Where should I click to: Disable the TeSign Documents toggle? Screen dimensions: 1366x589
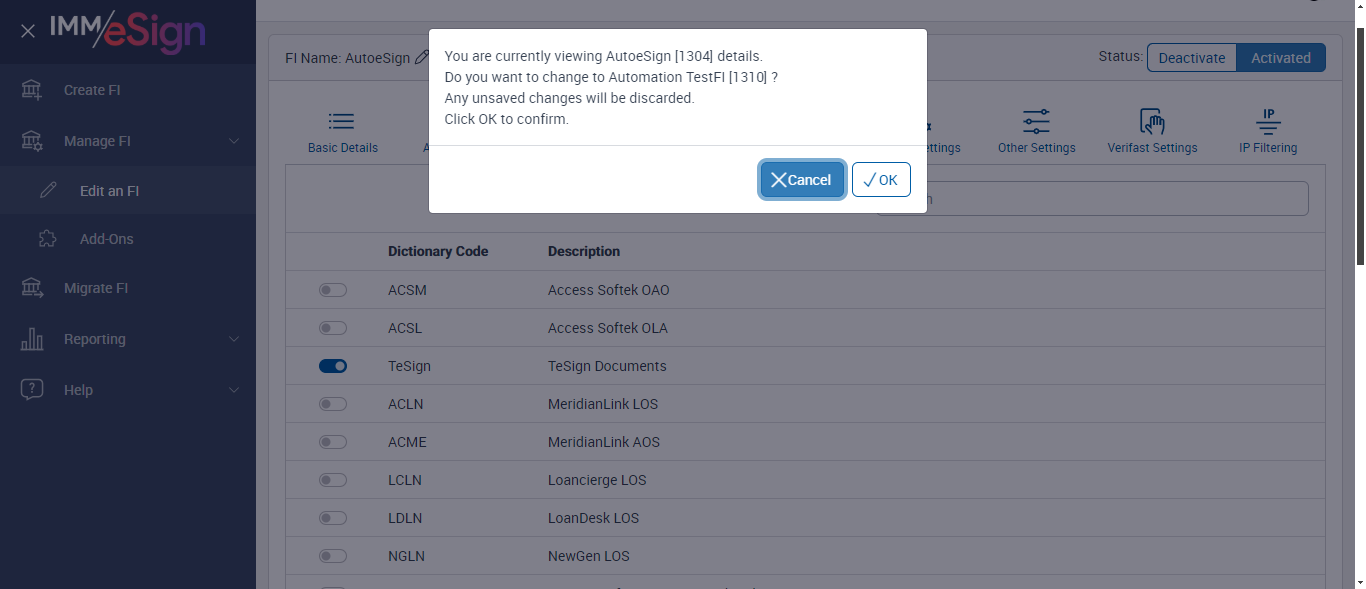333,366
